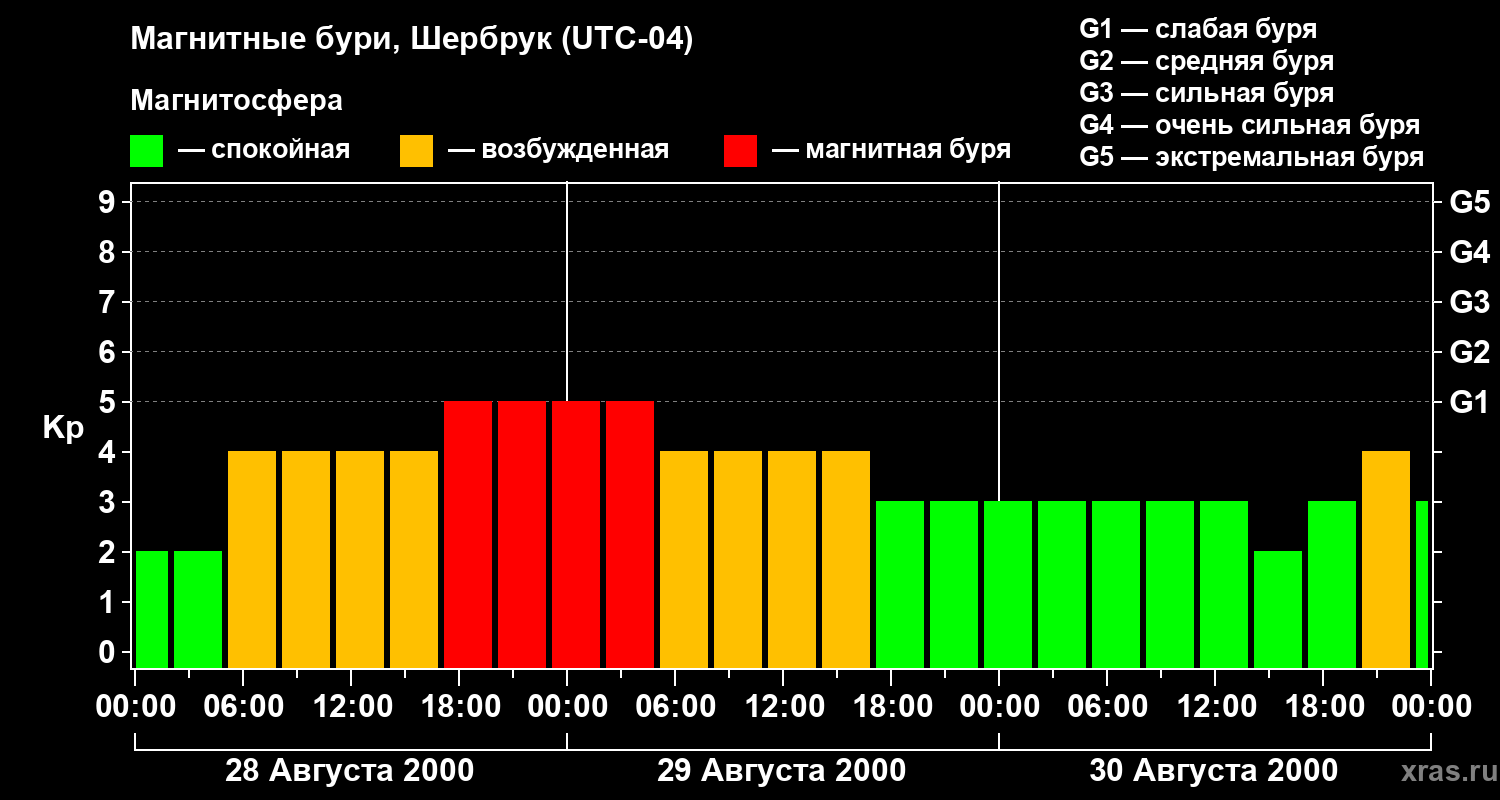Select the '28 Августа 2000' date label
The height and width of the screenshot is (800, 1500).
click(350, 771)
